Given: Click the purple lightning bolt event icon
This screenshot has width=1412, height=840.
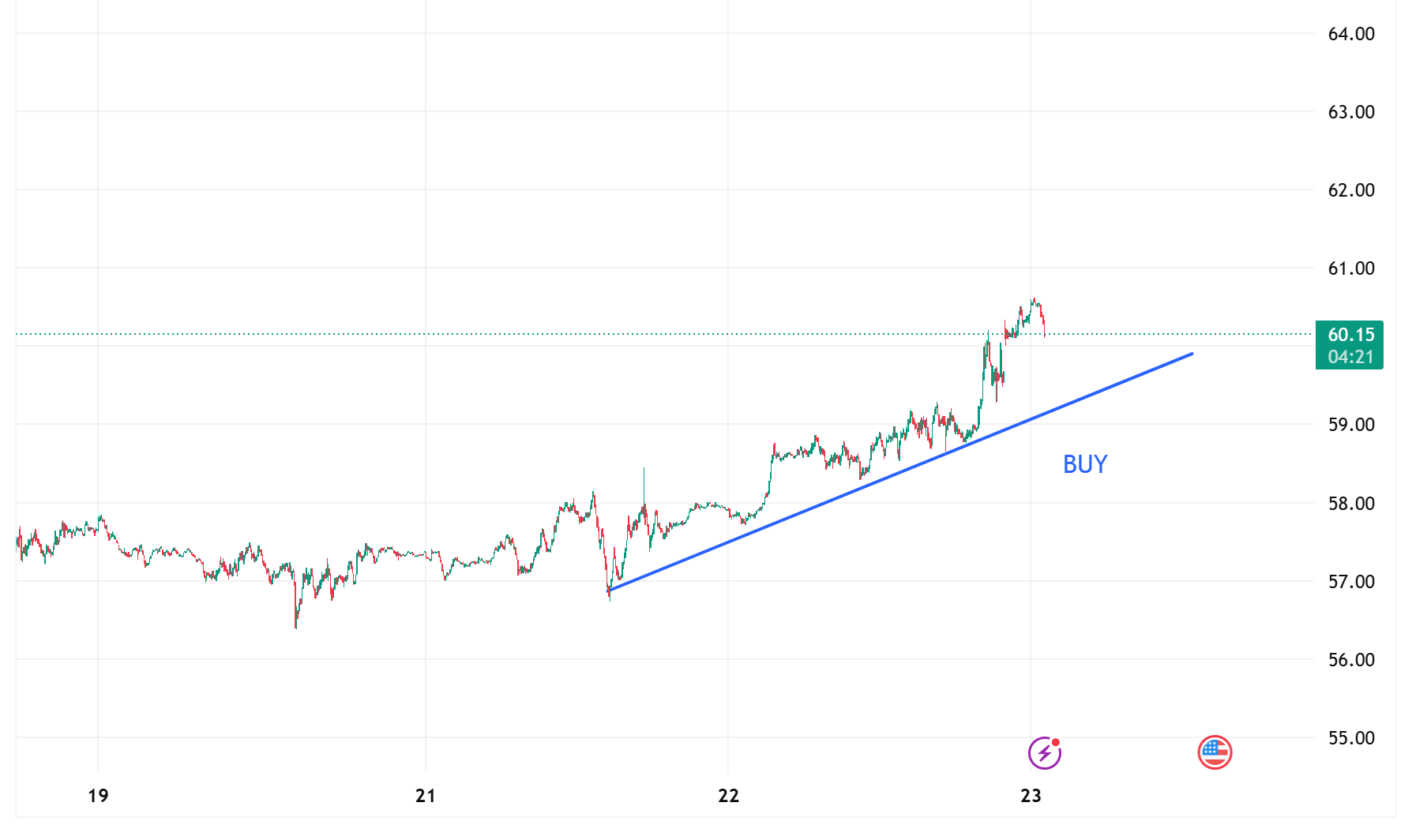Looking at the screenshot, I should pyautogui.click(x=1044, y=753).
